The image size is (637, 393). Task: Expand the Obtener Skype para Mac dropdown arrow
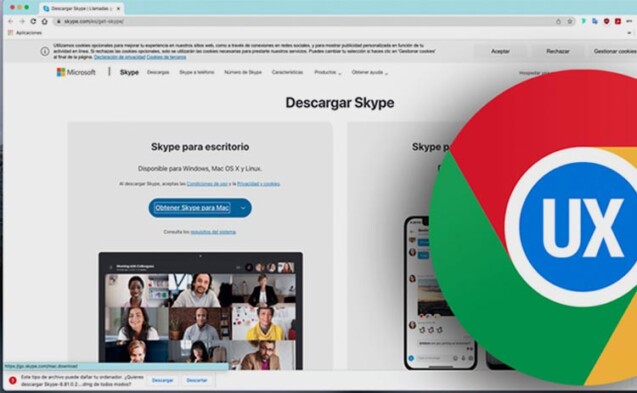[x=243, y=208]
